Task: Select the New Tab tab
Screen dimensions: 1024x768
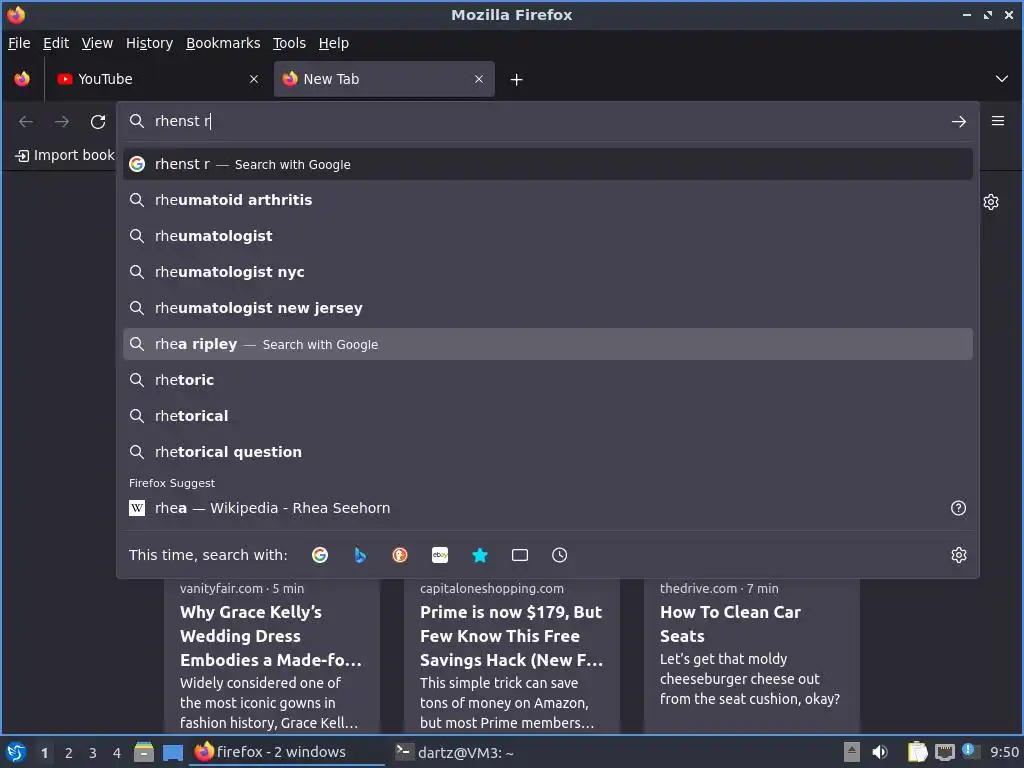Action: (x=384, y=79)
